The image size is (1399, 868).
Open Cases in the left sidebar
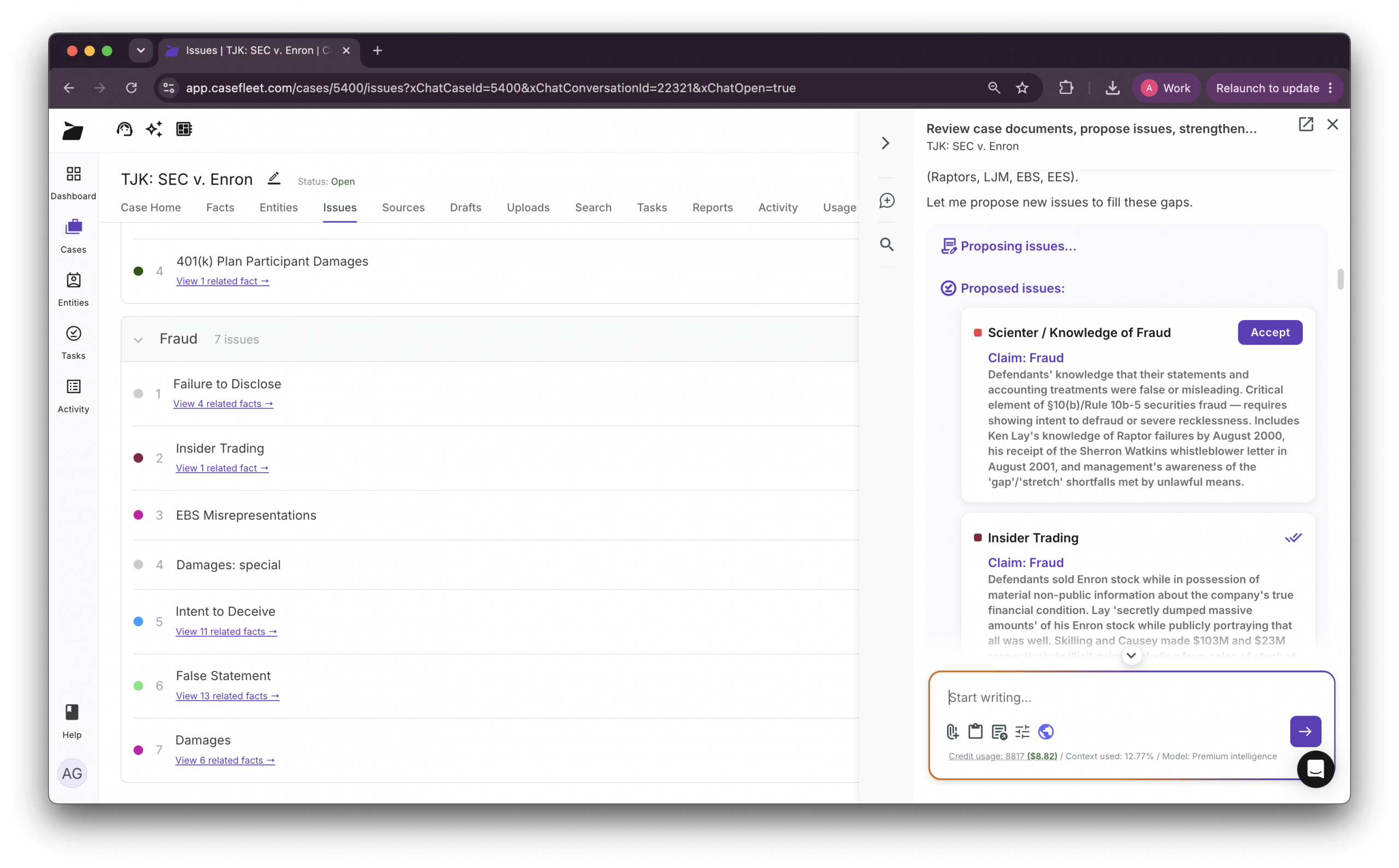(74, 236)
